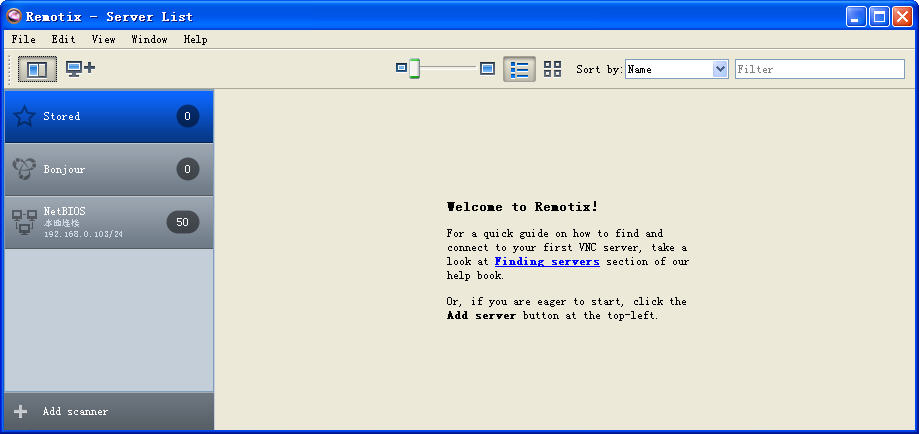Select the NetBIOS scanner category
This screenshot has width=919, height=434.
[x=109, y=222]
